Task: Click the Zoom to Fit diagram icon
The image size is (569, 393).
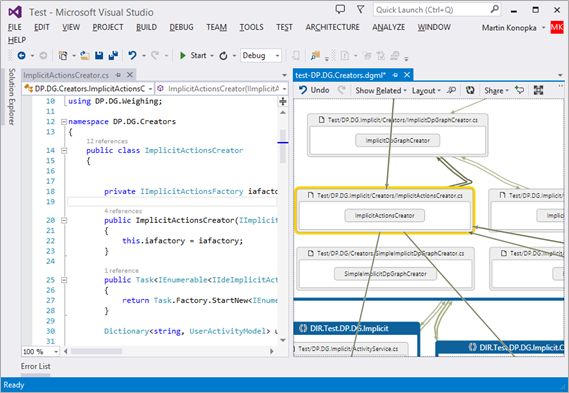Action: pyautogui.click(x=539, y=90)
